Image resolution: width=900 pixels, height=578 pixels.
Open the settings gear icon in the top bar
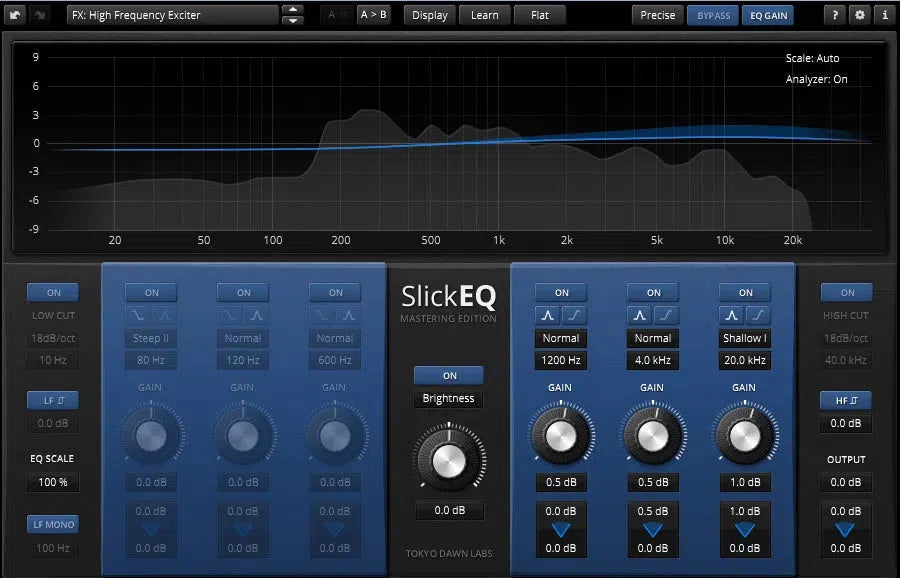(x=858, y=15)
